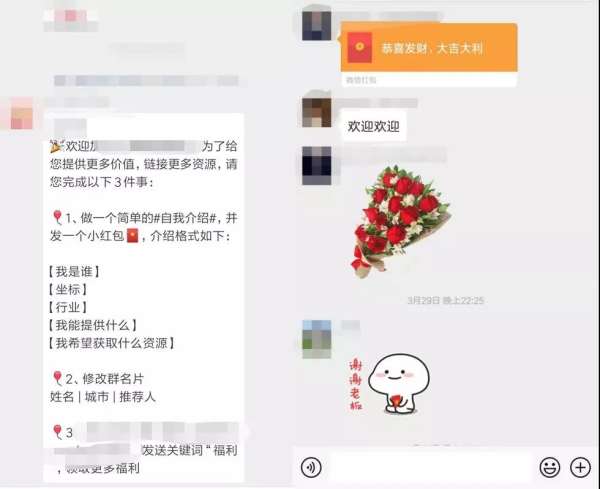
Task: Tap the voice message microphone icon
Action: pos(311,467)
